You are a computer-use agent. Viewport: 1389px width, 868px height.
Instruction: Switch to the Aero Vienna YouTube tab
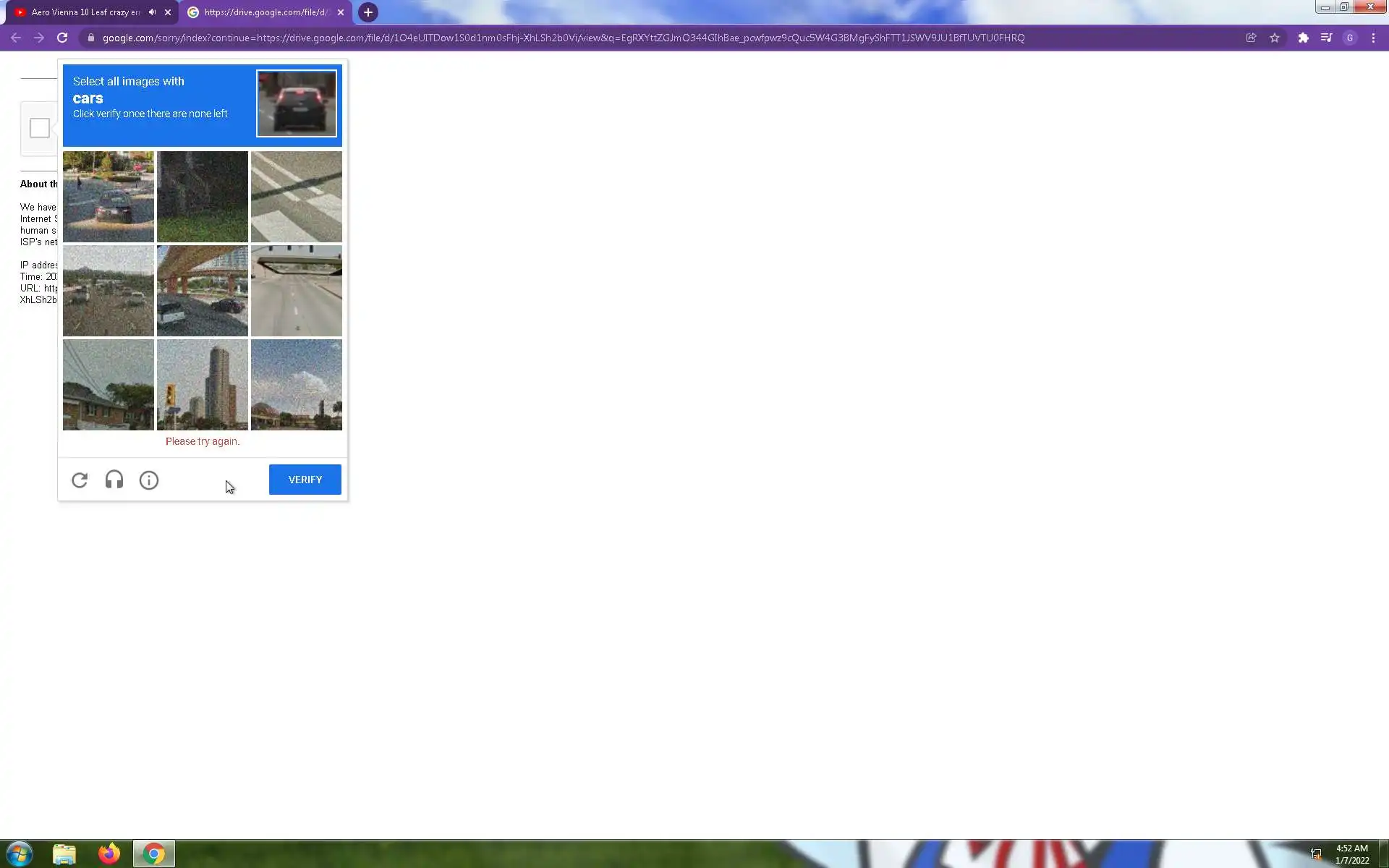click(85, 12)
